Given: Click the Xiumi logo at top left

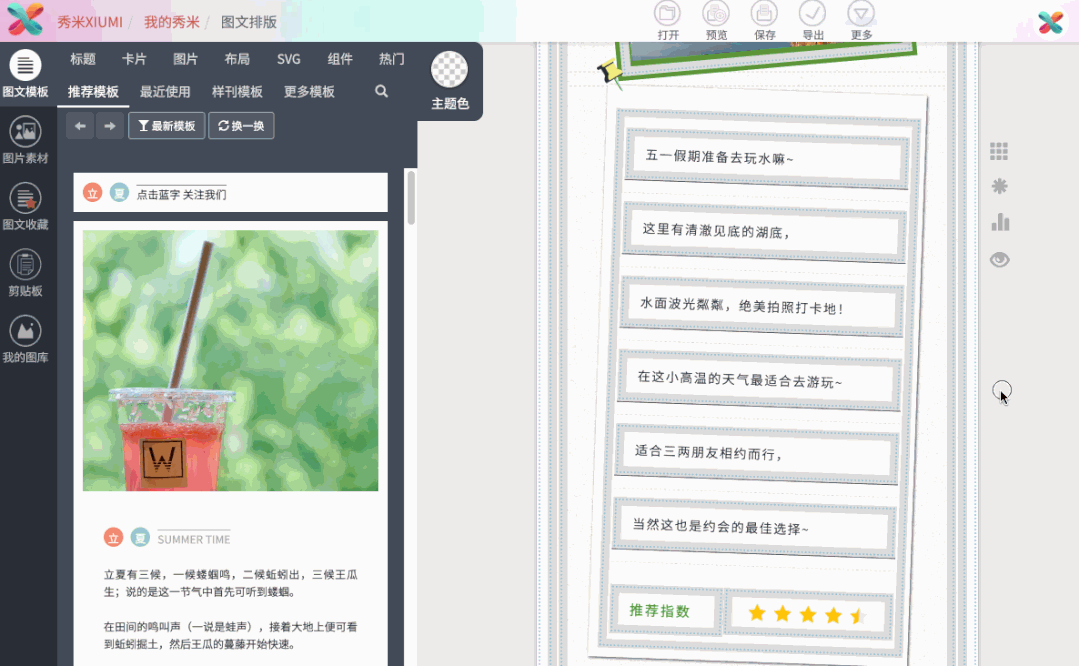Looking at the screenshot, I should [25, 19].
